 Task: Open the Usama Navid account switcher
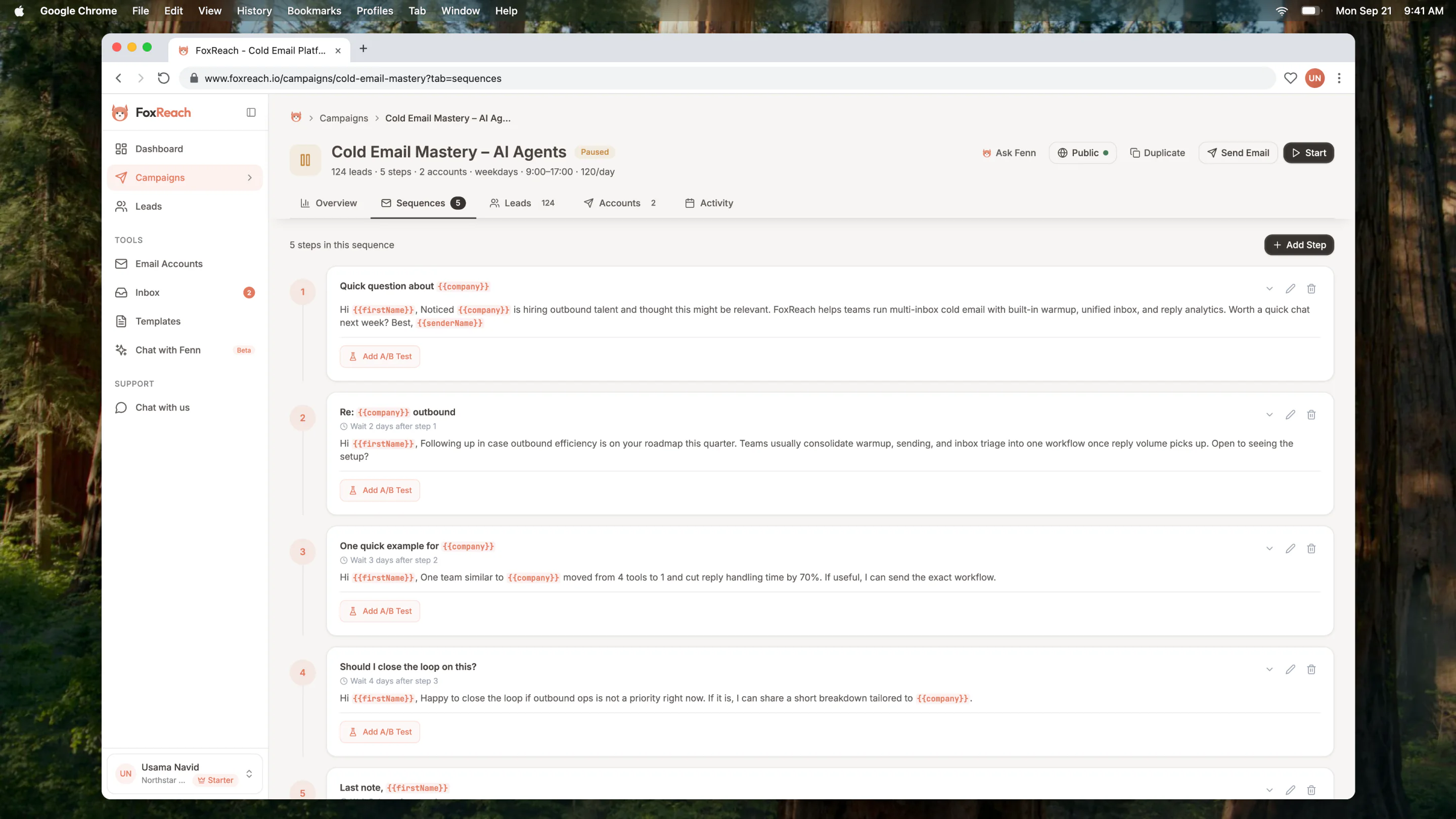click(185, 773)
